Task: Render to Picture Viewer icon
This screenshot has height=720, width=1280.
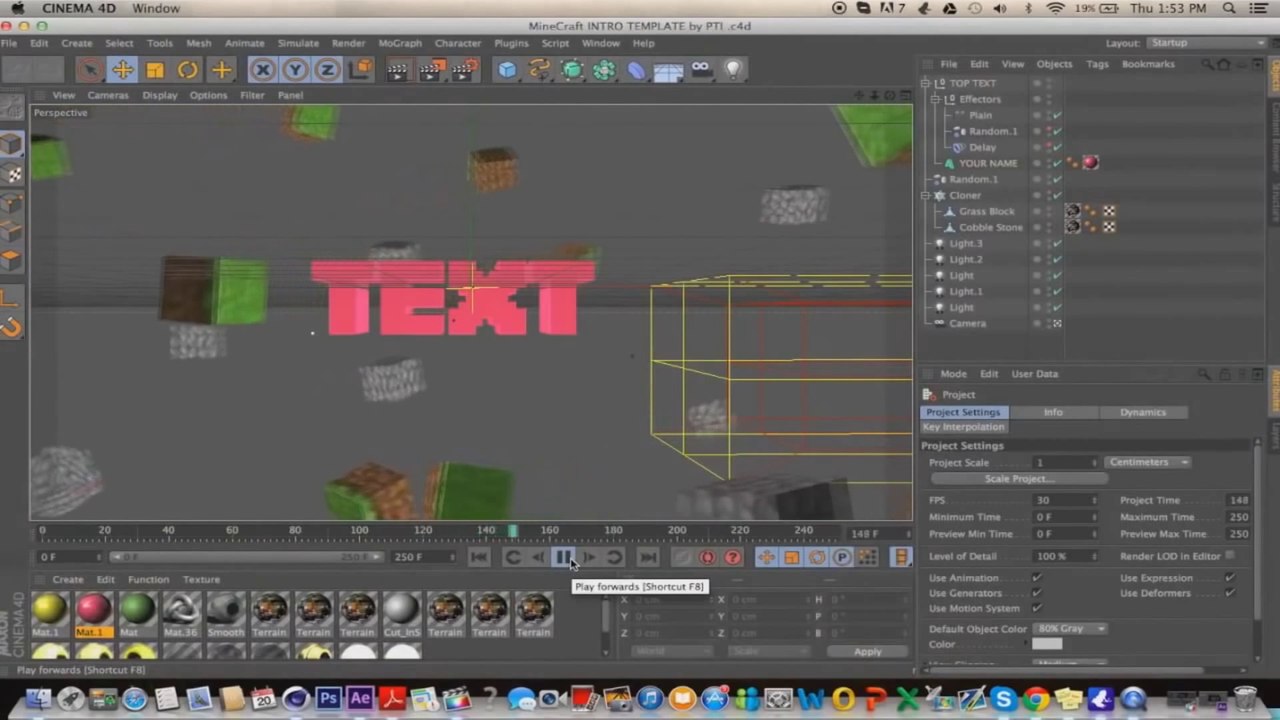Action: tap(431, 70)
